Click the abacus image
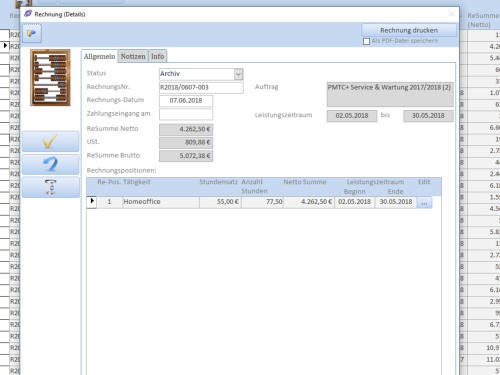 click(x=50, y=77)
